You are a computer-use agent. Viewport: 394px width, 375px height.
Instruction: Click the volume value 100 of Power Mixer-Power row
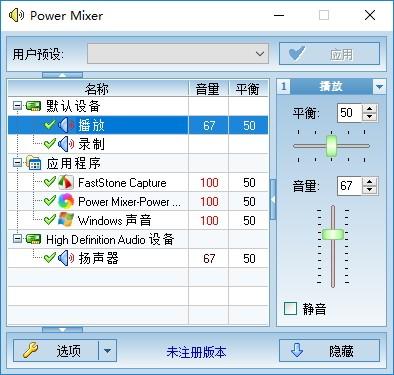click(x=209, y=202)
